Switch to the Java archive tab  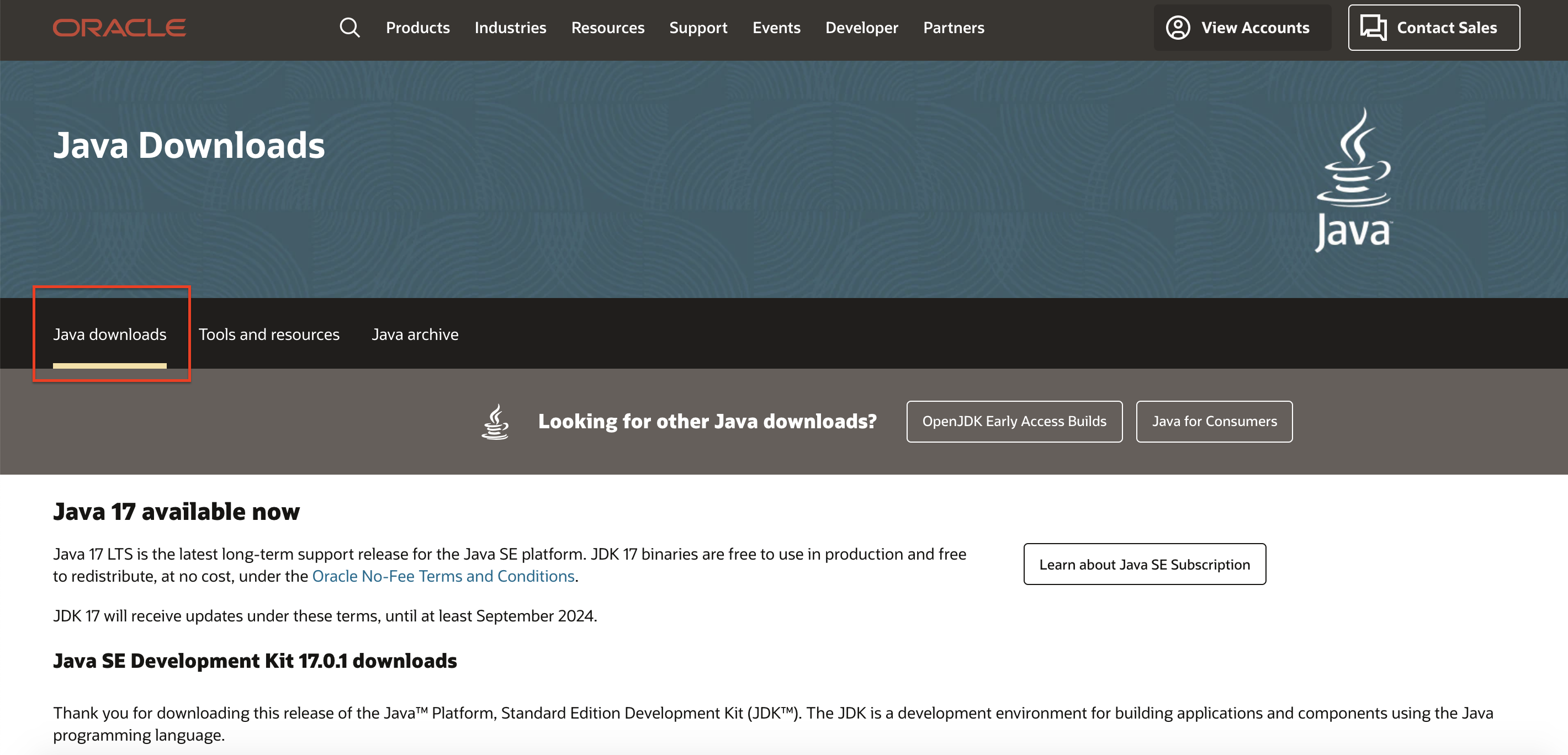tap(415, 334)
